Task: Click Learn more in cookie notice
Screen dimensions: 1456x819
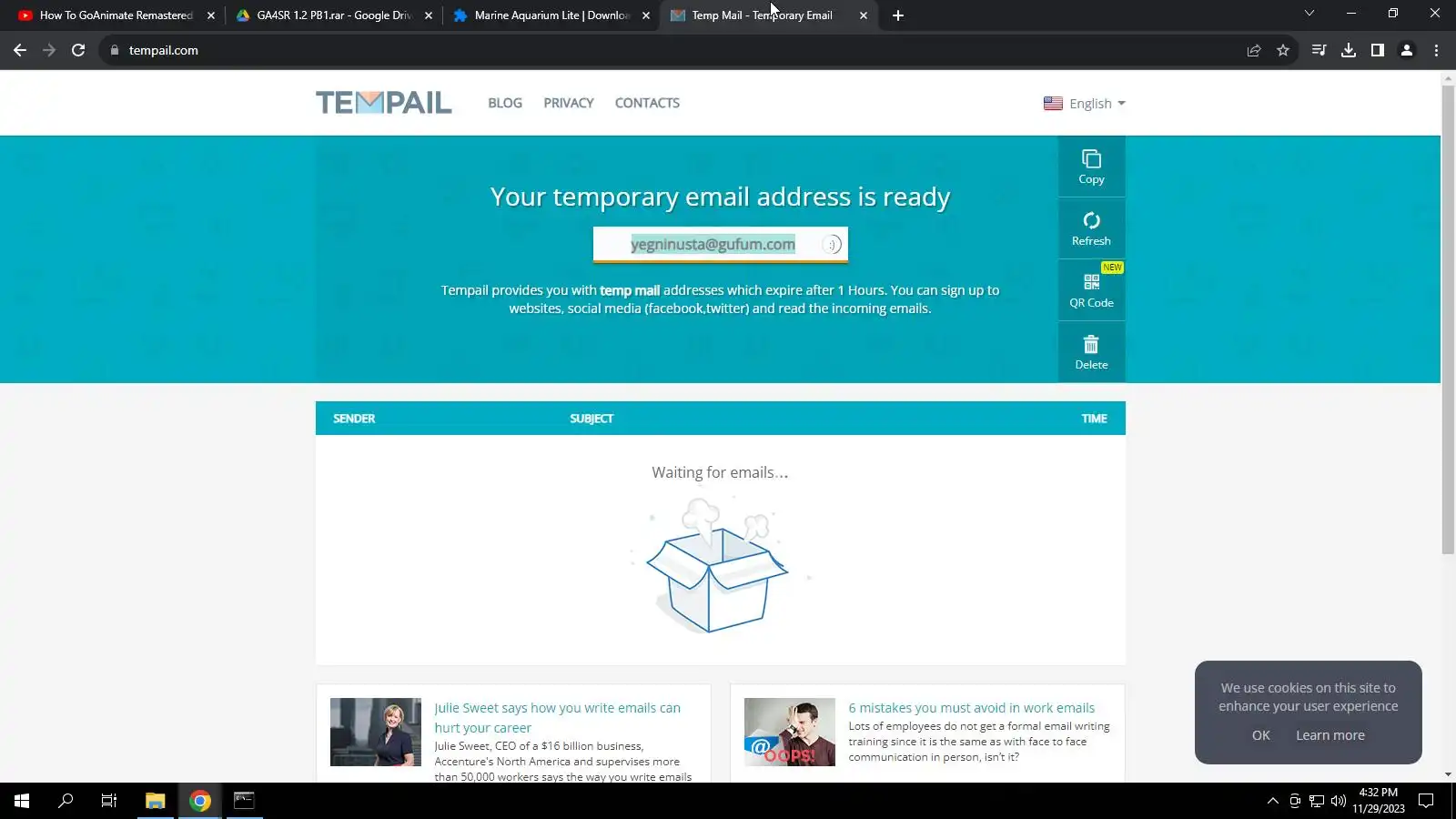Action: point(1330,735)
